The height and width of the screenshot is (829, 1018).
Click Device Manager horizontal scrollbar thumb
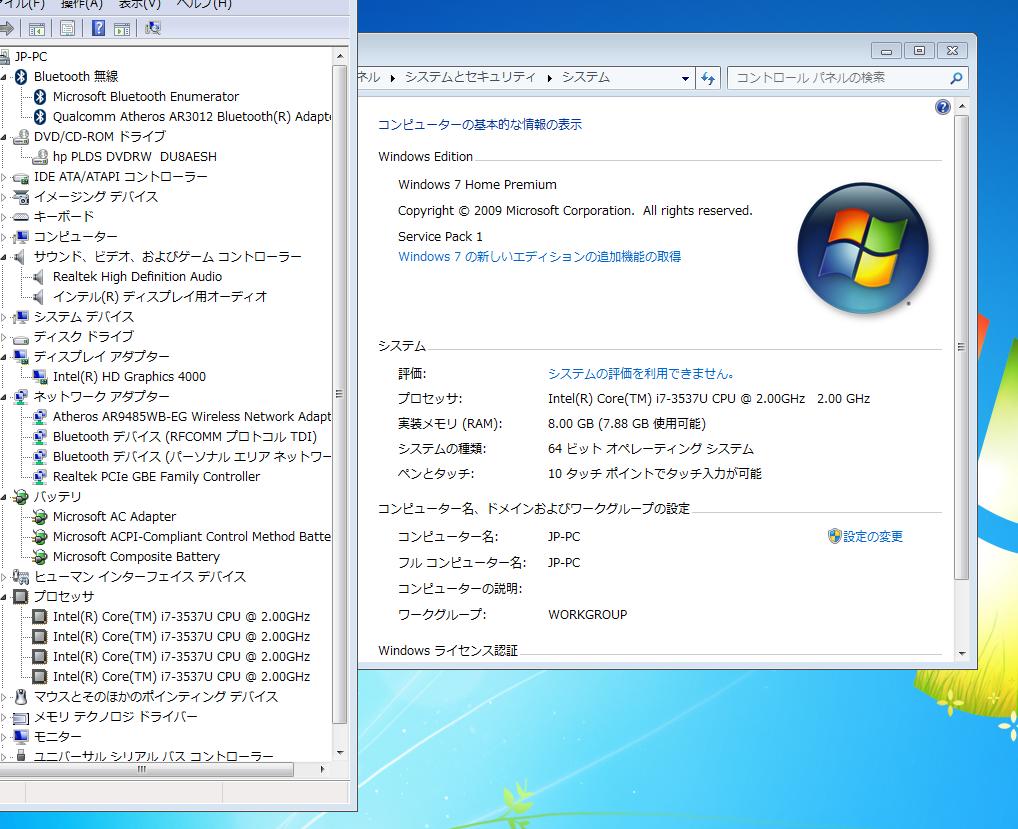point(142,769)
